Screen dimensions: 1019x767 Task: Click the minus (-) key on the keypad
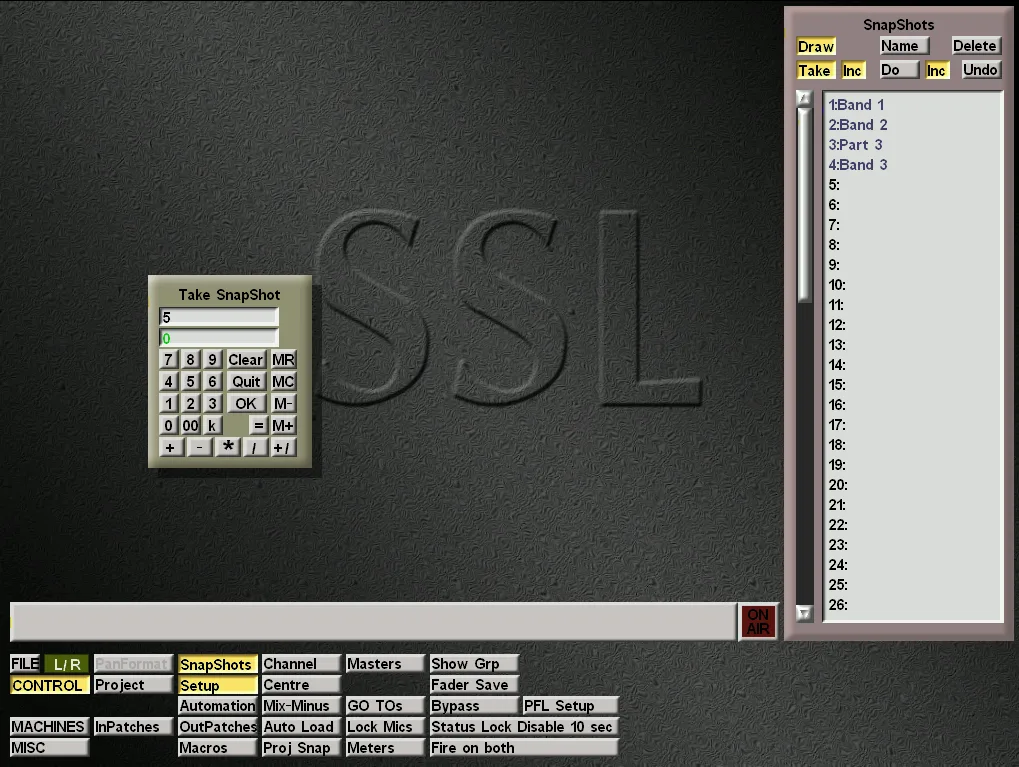point(200,447)
